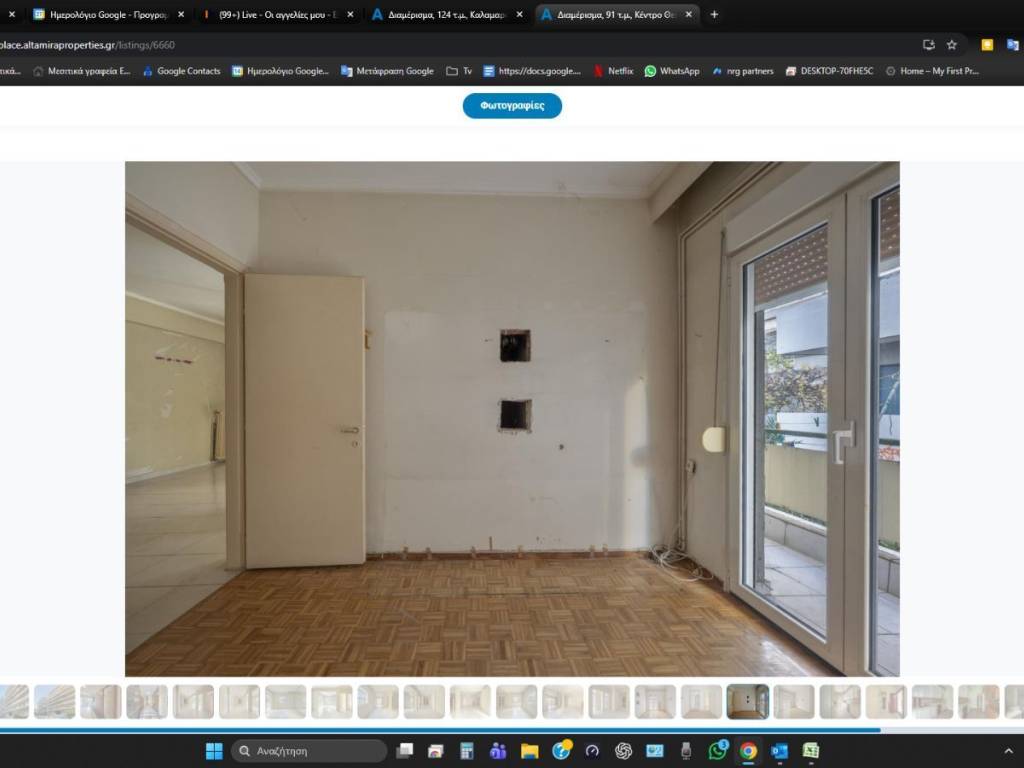The height and width of the screenshot is (768, 1024).
Task: Click the Φωτογραφίες button
Action: (512, 106)
